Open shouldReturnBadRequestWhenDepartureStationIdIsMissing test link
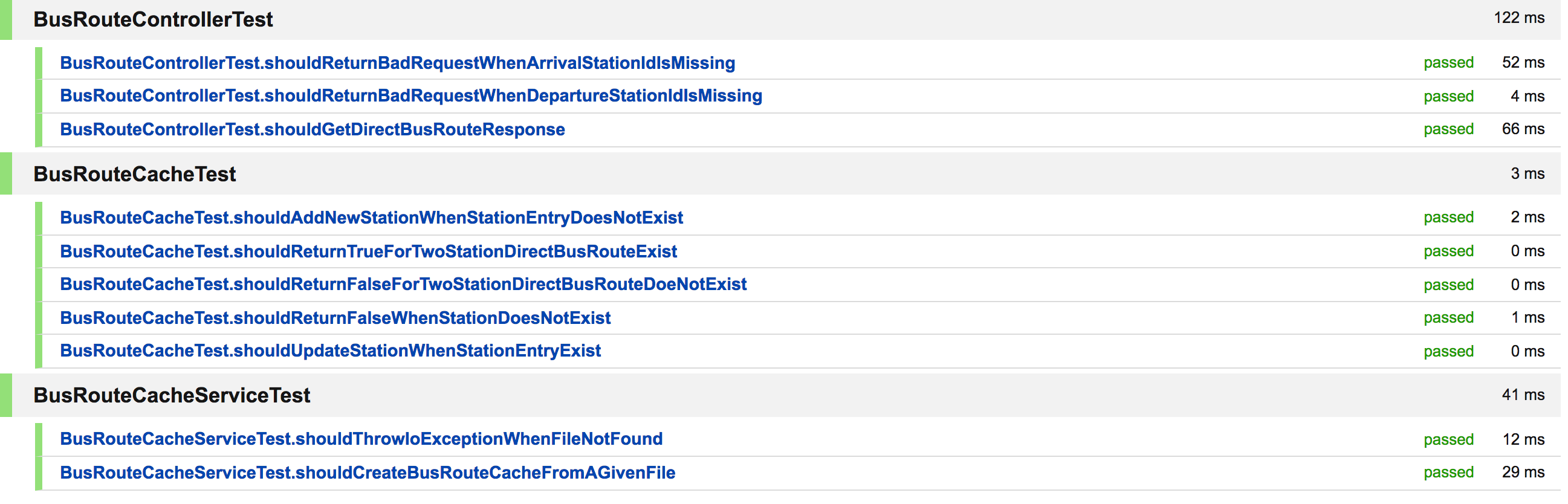Screen dimensions: 1568x504 click(411, 95)
